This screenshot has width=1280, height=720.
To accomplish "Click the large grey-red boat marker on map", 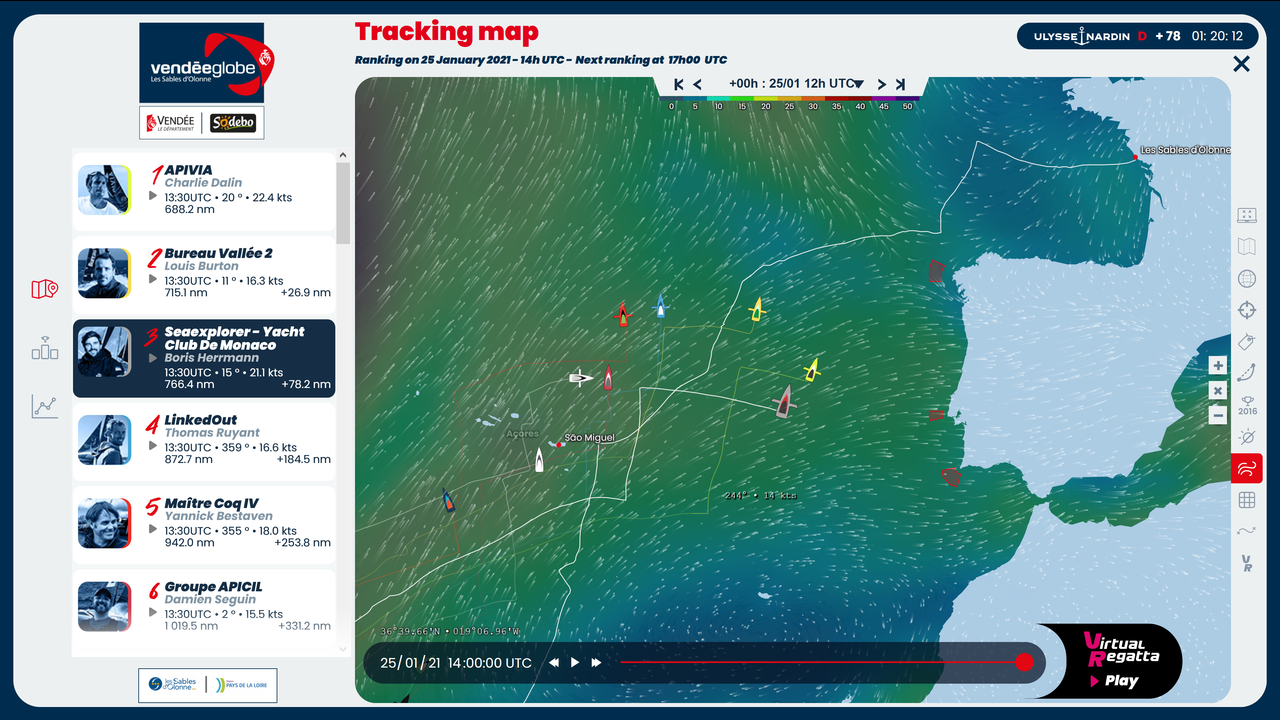I will (784, 402).
